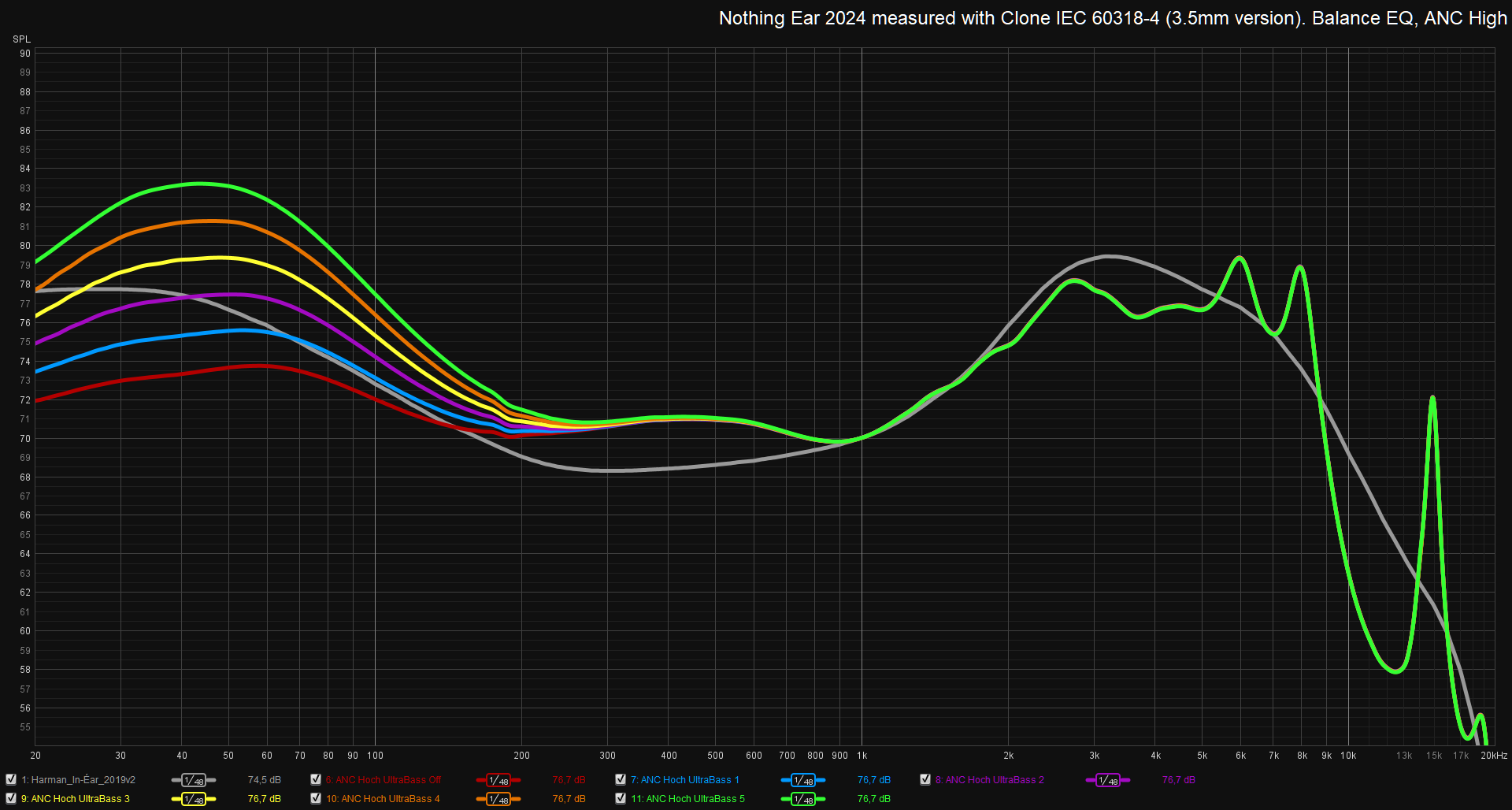This screenshot has height=810, width=1512.
Task: Select the '6: ANC Hoch UltraBass Off' trace label
Action: click(384, 780)
